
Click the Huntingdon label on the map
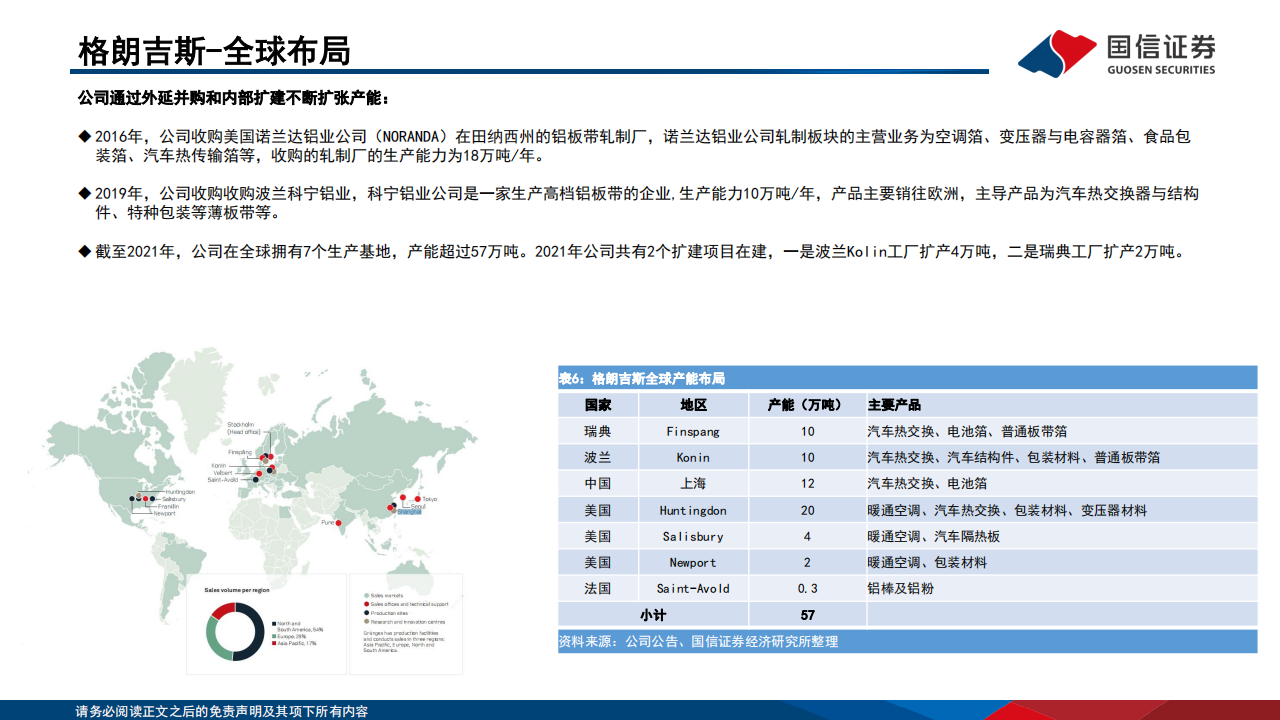pos(180,492)
